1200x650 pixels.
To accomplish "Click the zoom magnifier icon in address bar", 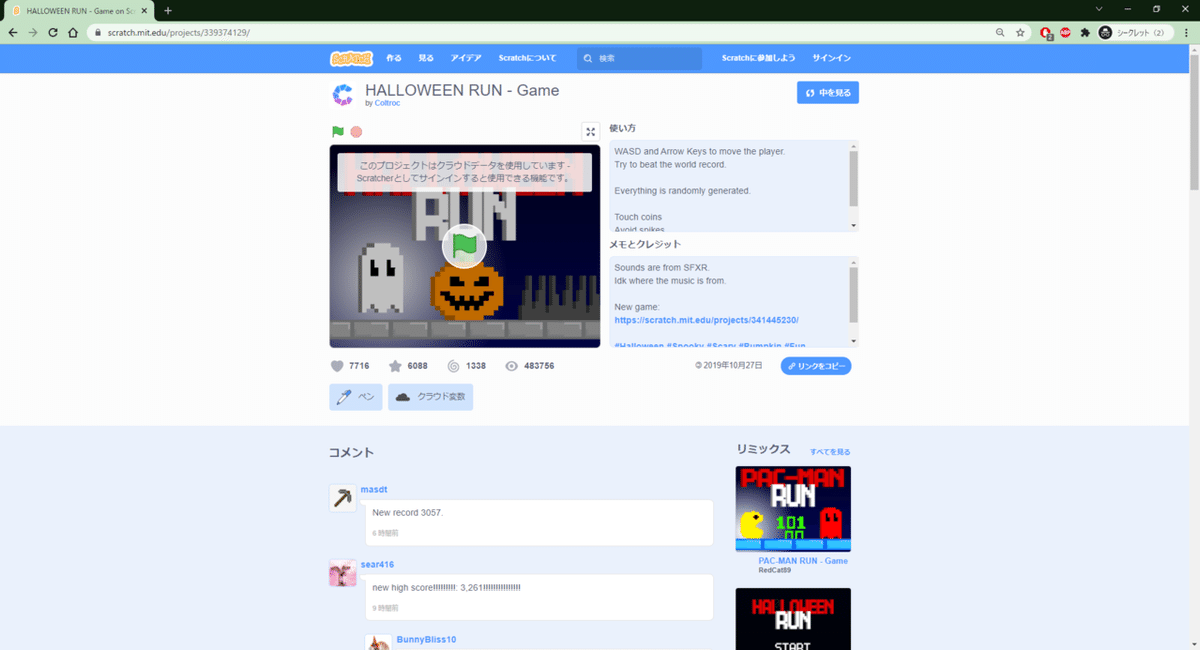I will (1001, 32).
